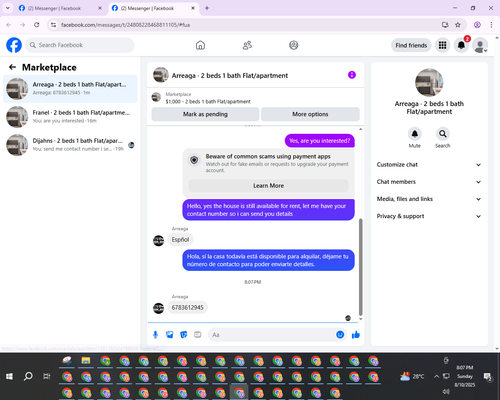Open the $1,000 listing link
This screenshot has height=400, width=500.
208,101
